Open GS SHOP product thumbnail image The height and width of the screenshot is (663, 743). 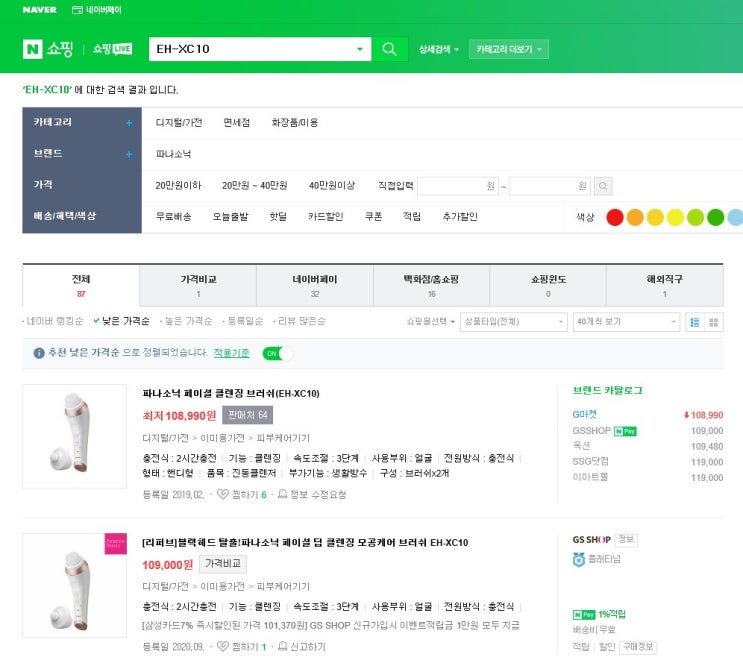74,585
